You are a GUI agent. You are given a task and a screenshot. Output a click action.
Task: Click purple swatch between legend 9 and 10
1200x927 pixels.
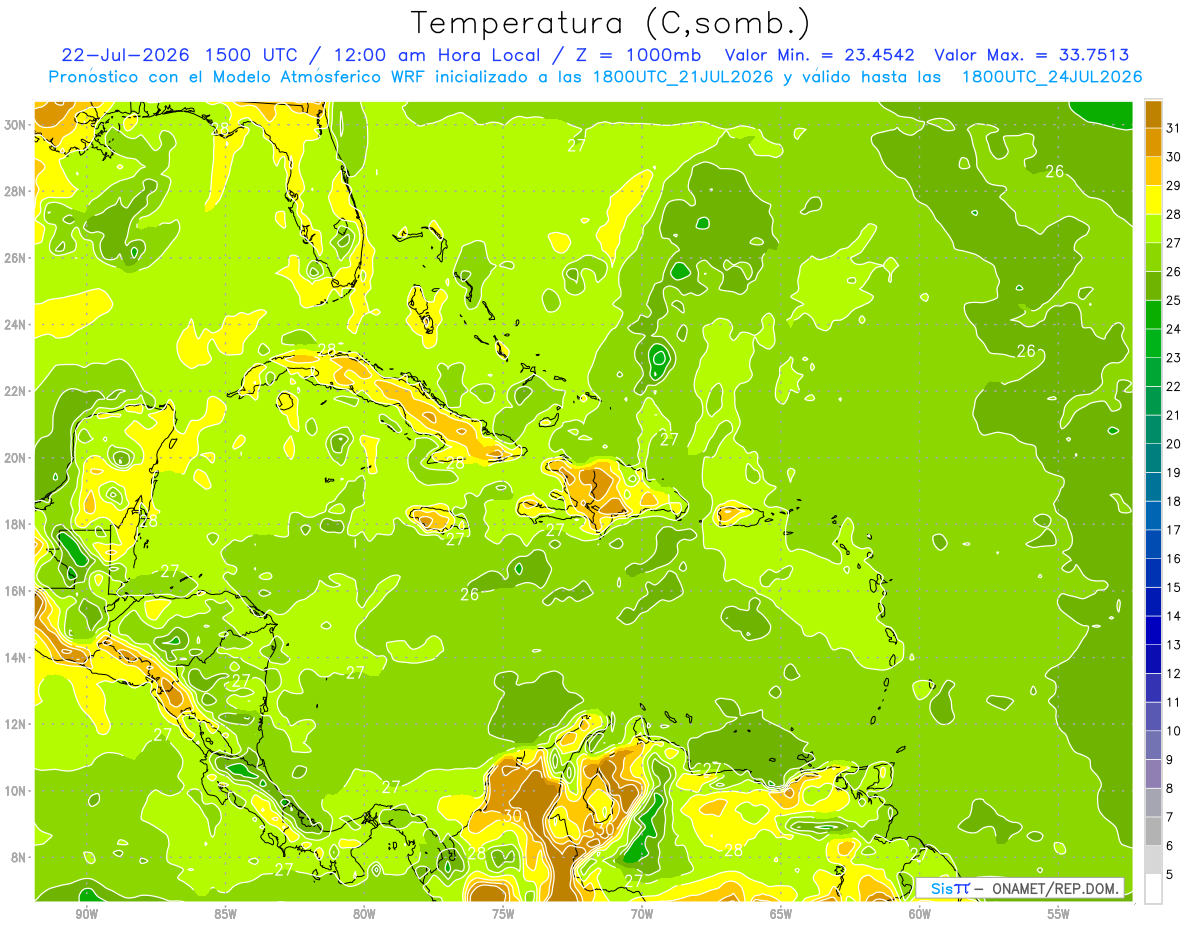1153,745
